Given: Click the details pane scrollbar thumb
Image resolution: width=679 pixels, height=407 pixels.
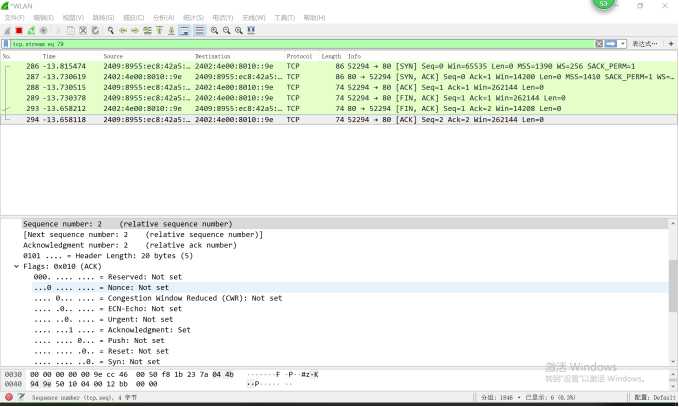Looking at the screenshot, I should (673, 286).
